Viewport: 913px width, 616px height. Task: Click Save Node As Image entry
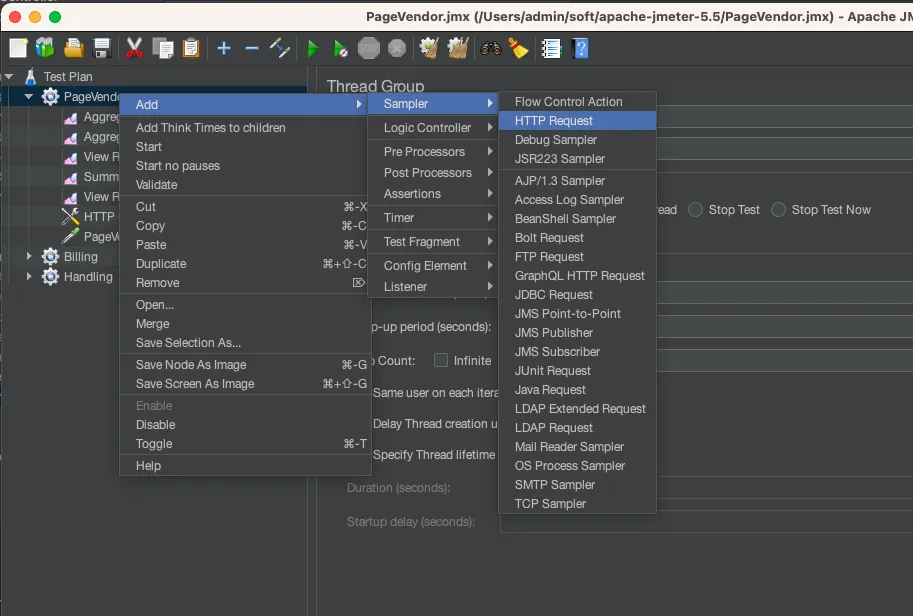click(x=245, y=365)
